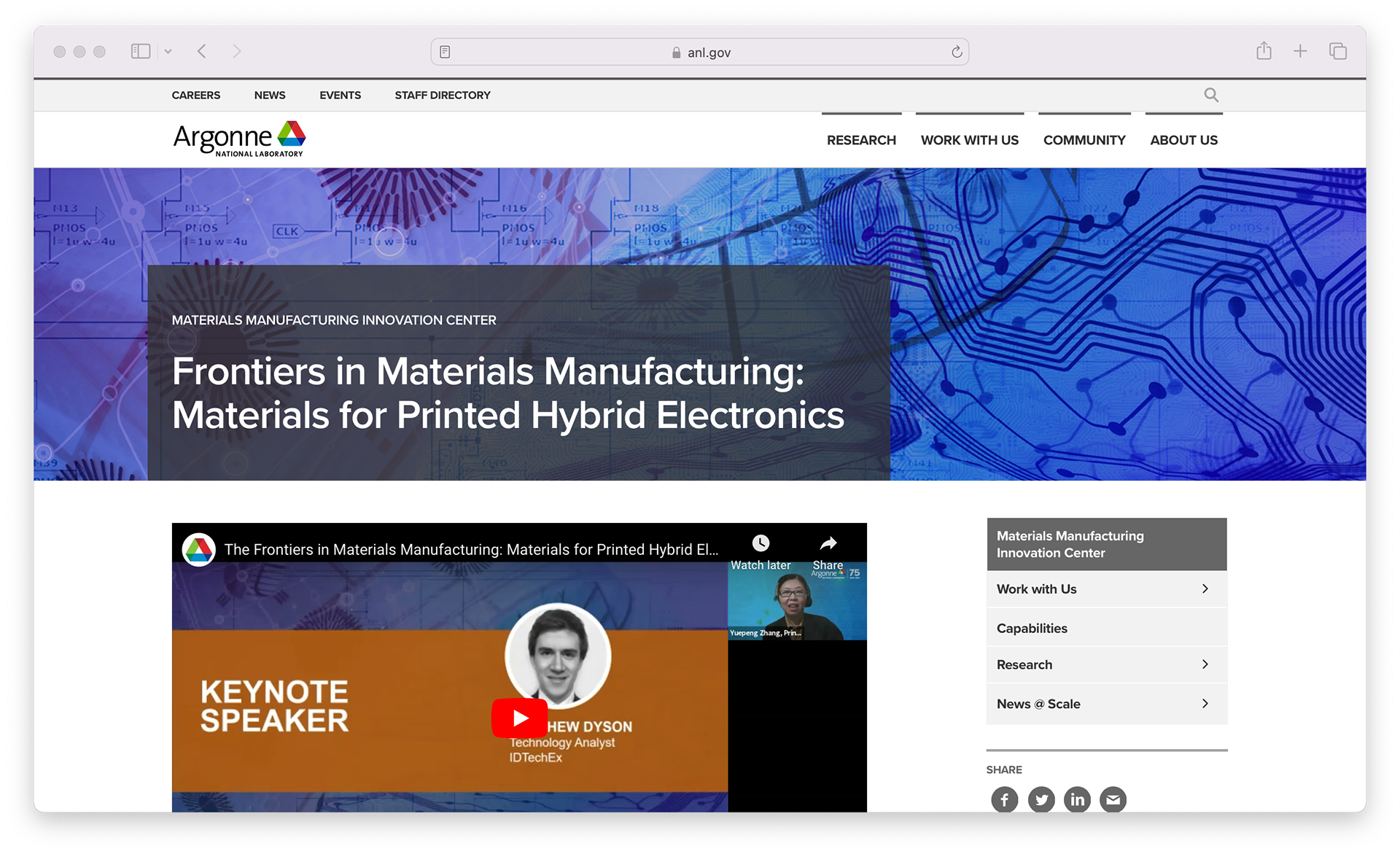Screen dimensions: 1400x854
Task: Share page by email icon
Action: 1113,800
